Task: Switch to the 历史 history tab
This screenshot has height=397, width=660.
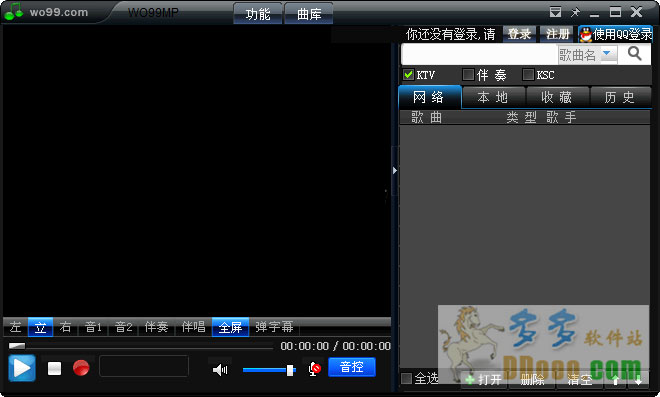Action: click(x=620, y=97)
